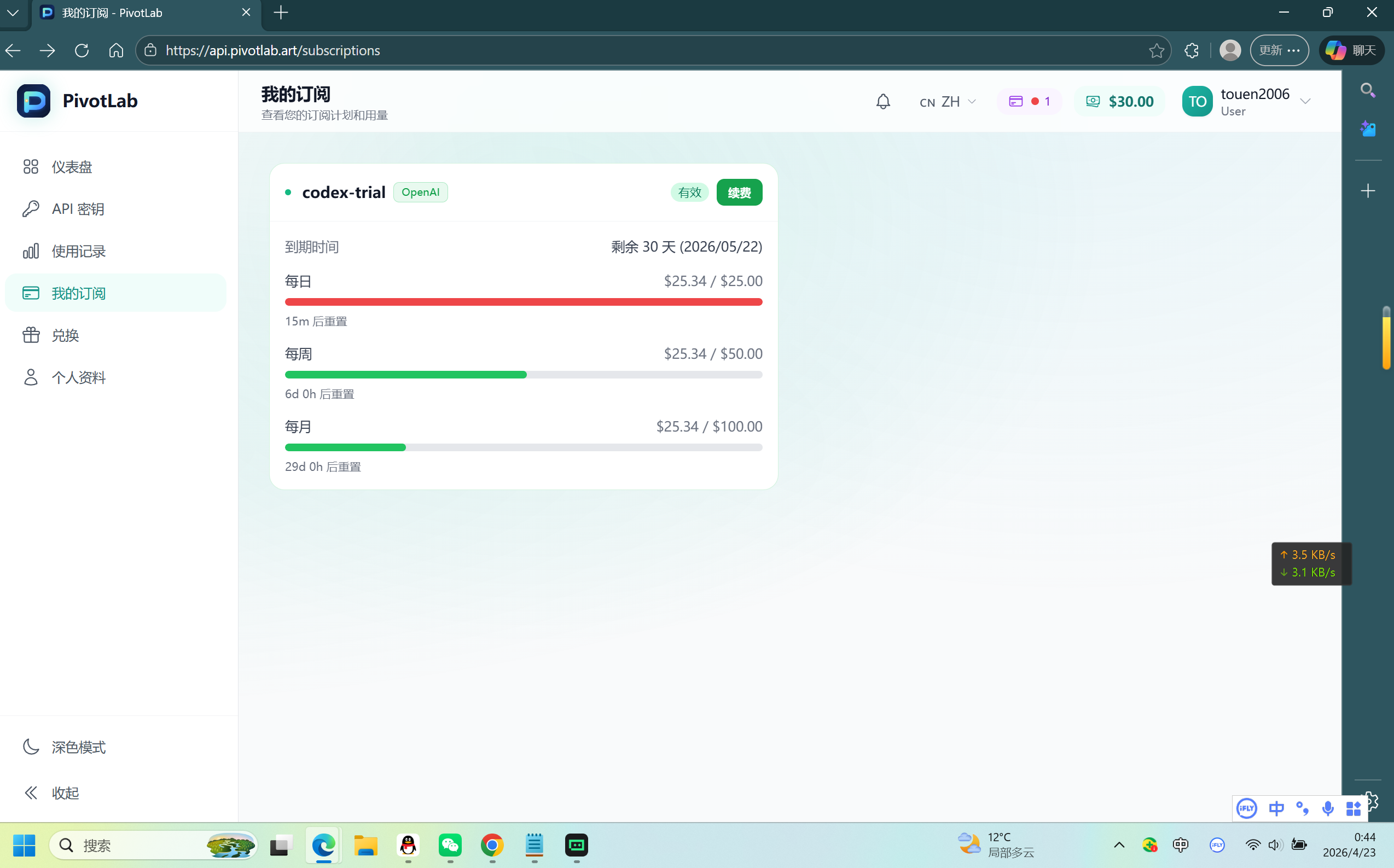Click the 每周 weekly usage bar
Screen dimensions: 1394x868
(x=523, y=375)
